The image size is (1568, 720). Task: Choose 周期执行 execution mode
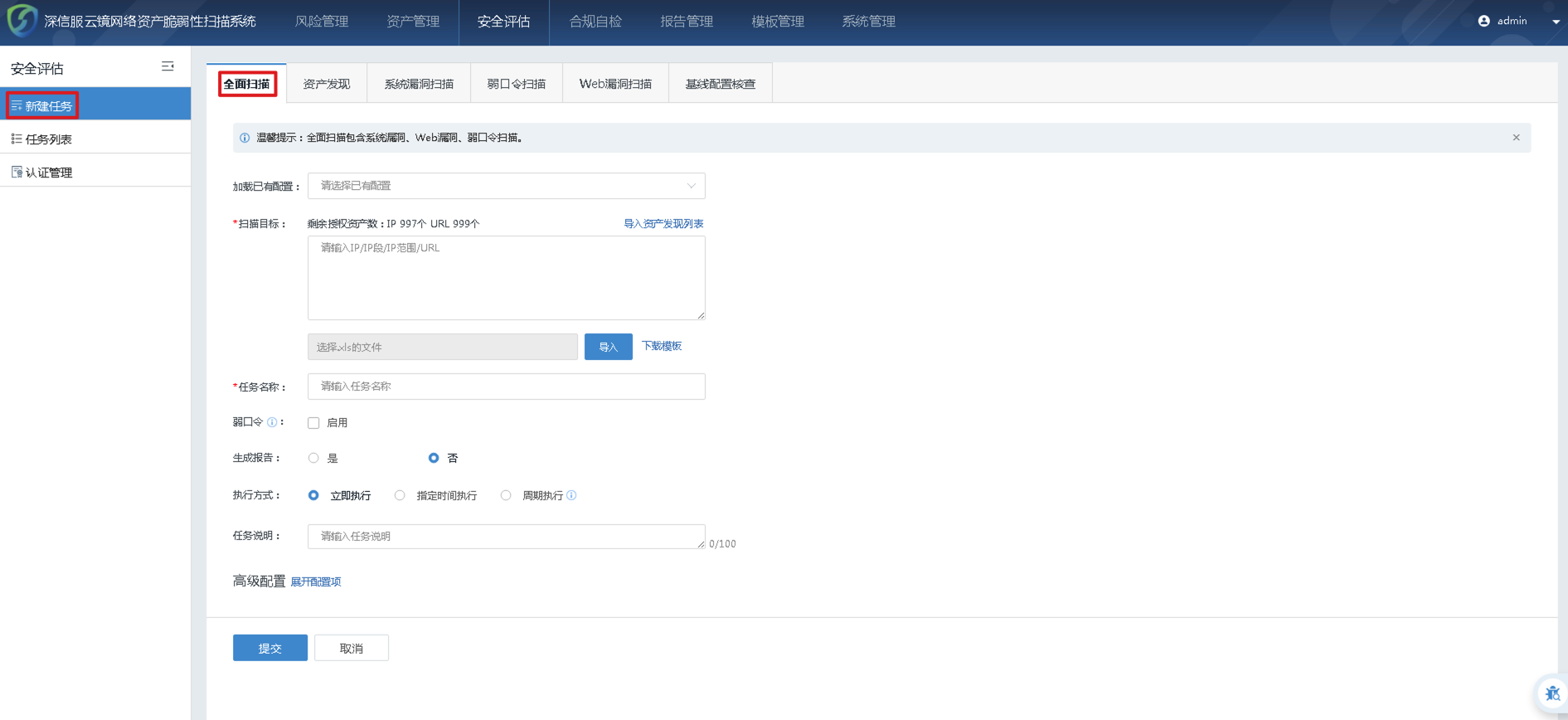(x=506, y=495)
